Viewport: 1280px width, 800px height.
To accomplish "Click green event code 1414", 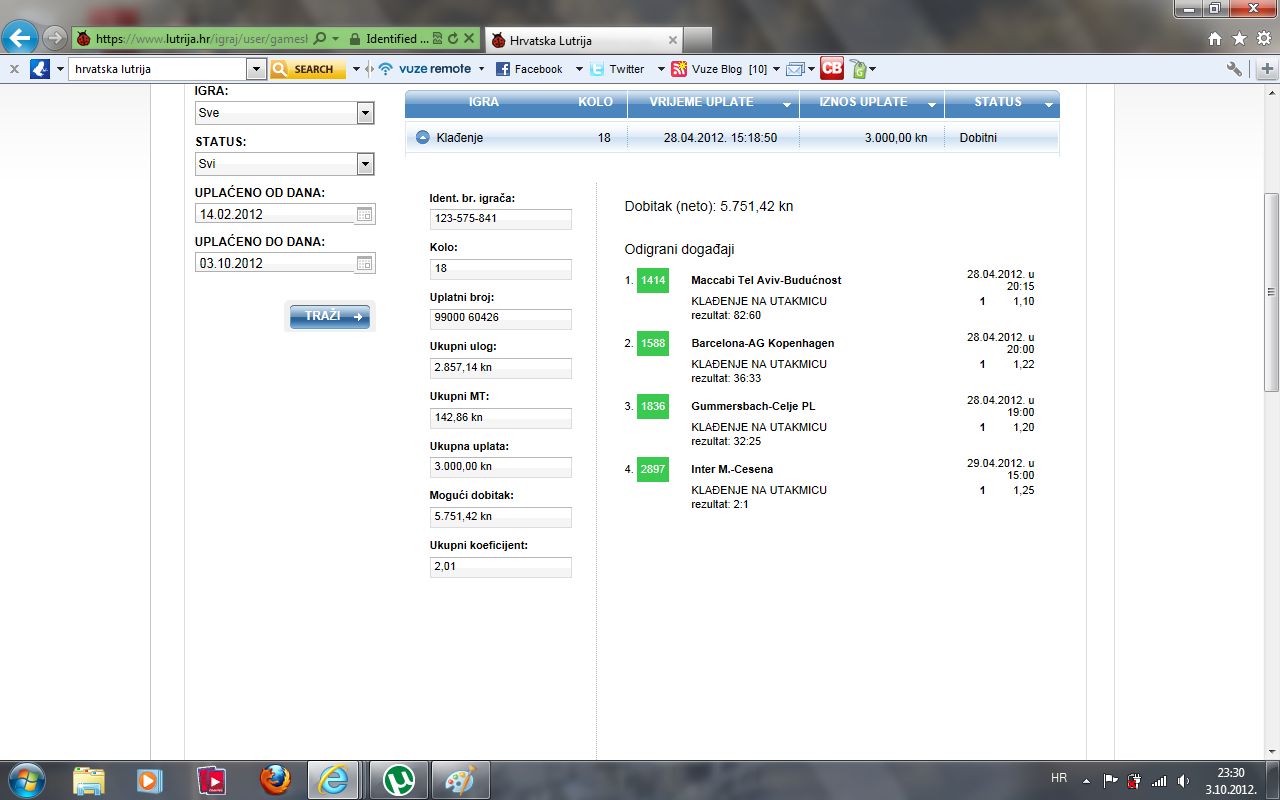I will [x=653, y=281].
